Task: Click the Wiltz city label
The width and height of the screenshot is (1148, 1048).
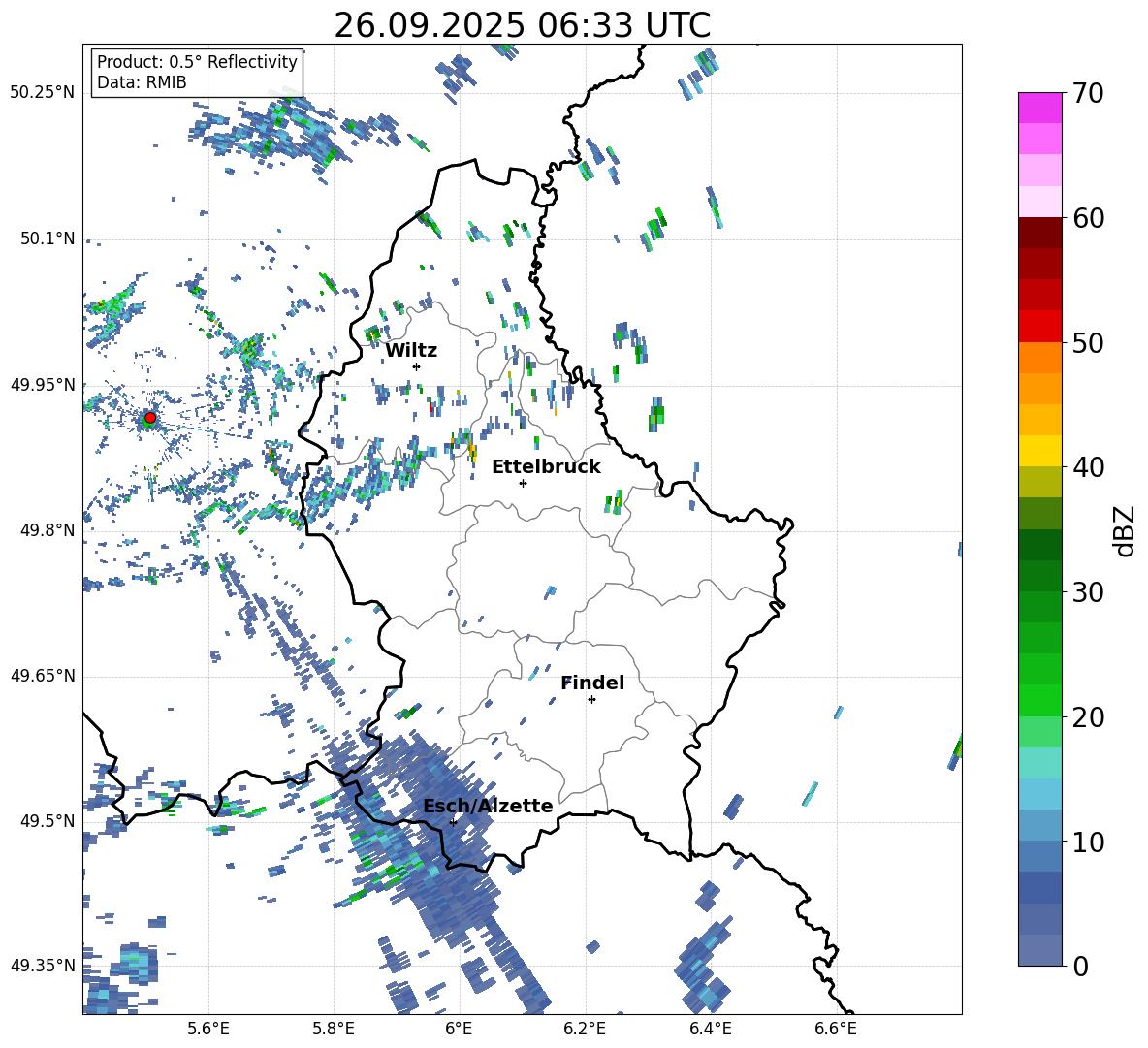Action: click(x=411, y=351)
